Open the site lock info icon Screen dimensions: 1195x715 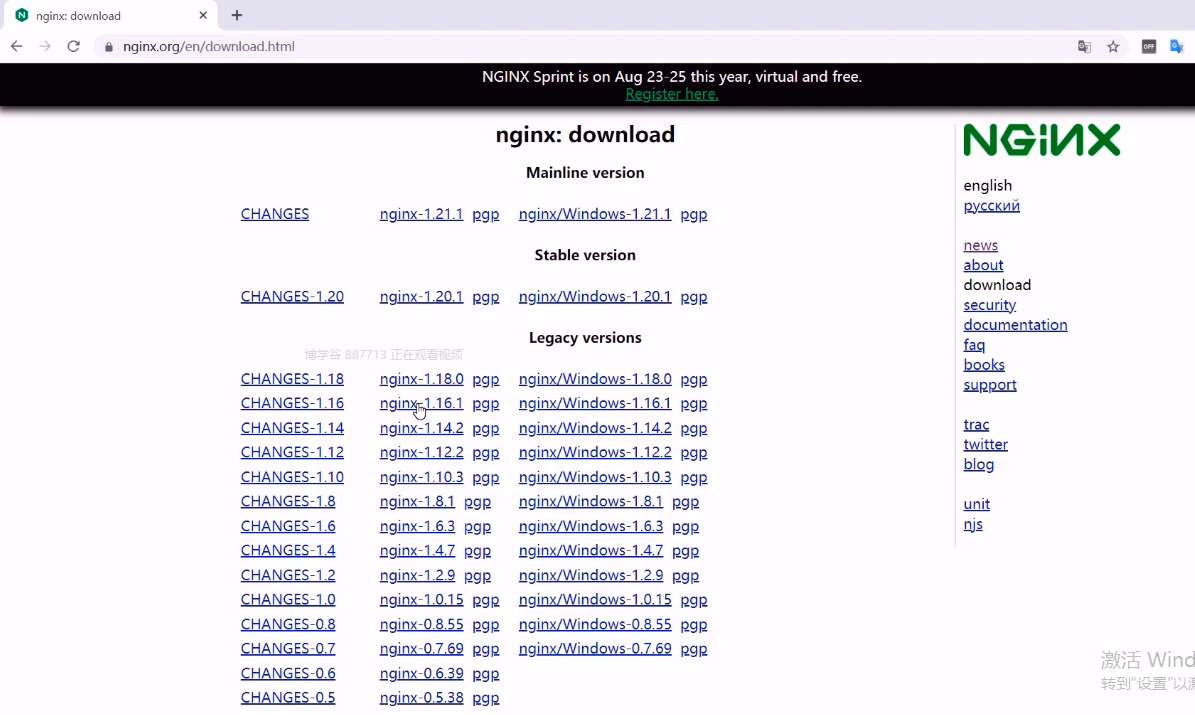[109, 46]
